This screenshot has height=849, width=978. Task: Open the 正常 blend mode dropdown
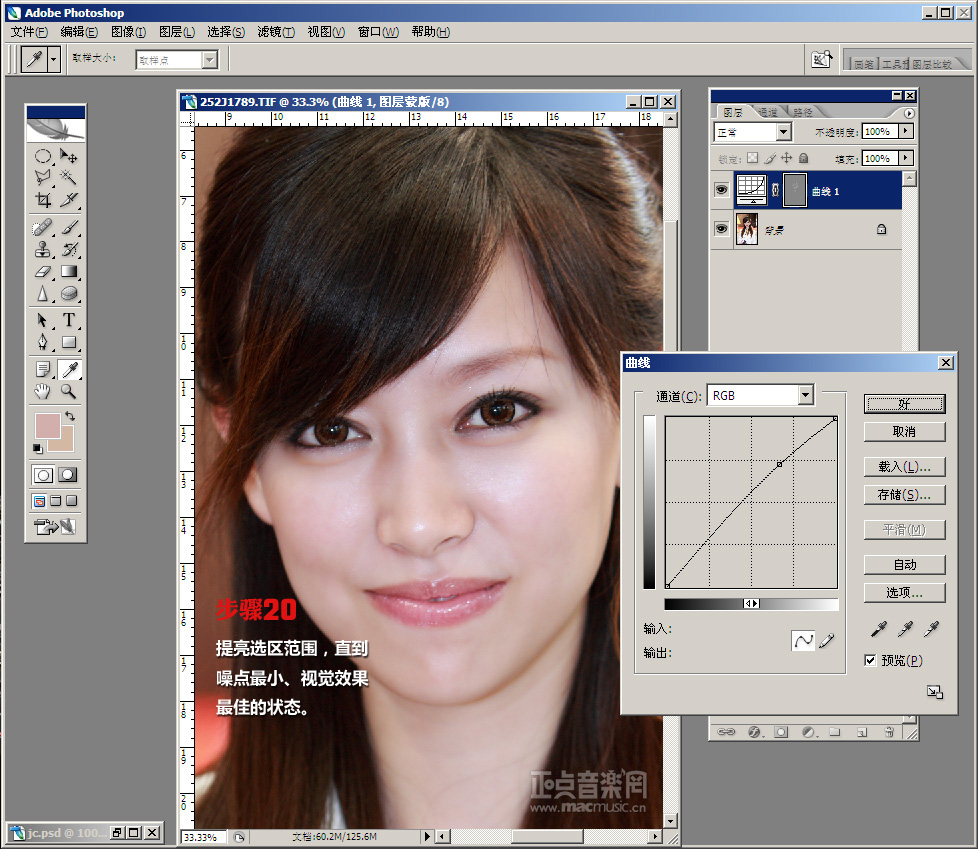[783, 132]
